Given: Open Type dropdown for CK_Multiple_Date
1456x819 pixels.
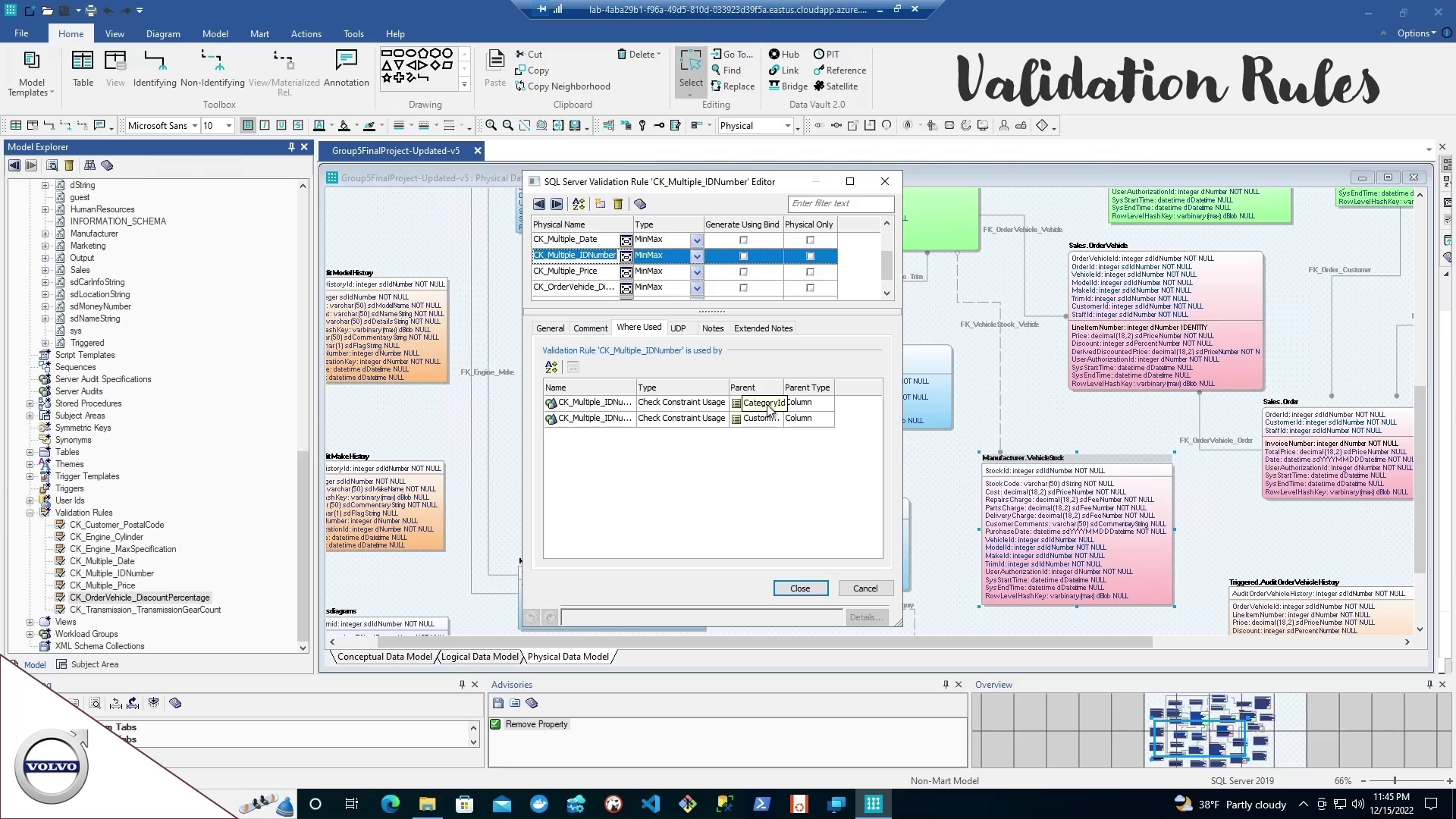Looking at the screenshot, I should coord(696,240).
